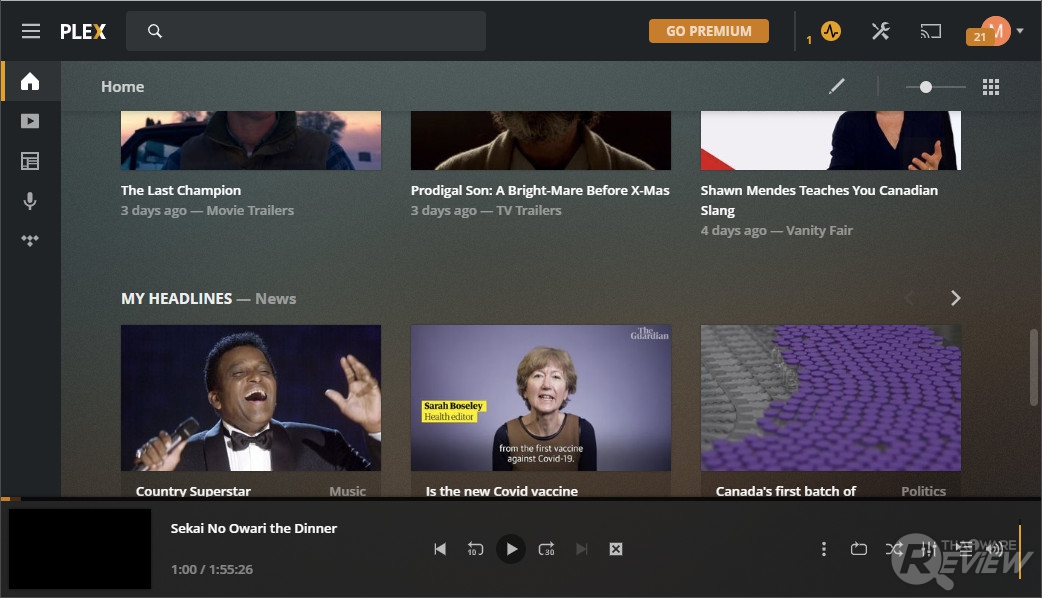Open the Tidal icon in sidebar
The image size is (1042, 598).
(30, 241)
